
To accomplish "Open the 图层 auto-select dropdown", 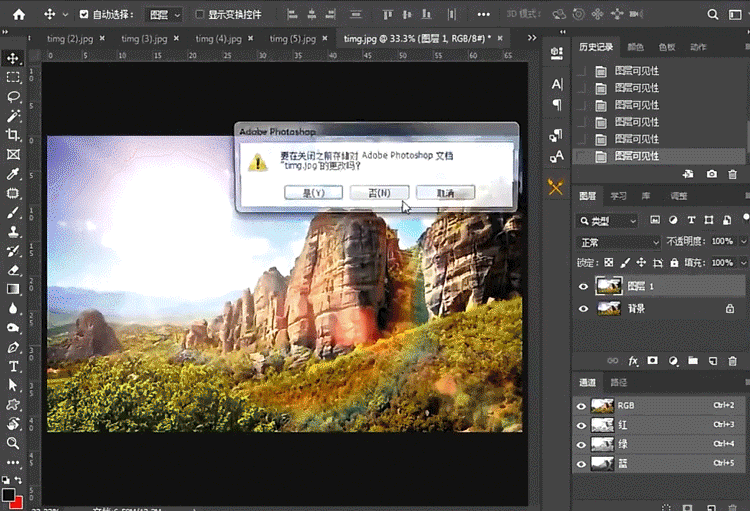I will click(164, 15).
